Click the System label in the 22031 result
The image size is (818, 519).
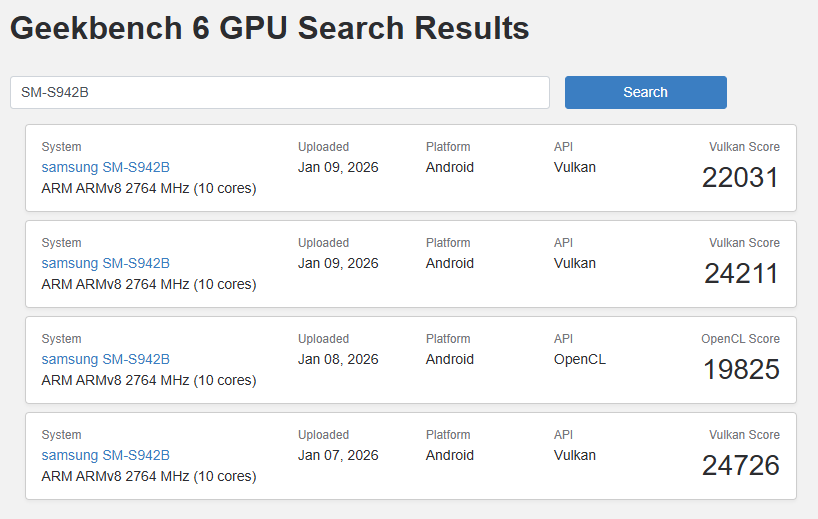pyautogui.click(x=61, y=147)
